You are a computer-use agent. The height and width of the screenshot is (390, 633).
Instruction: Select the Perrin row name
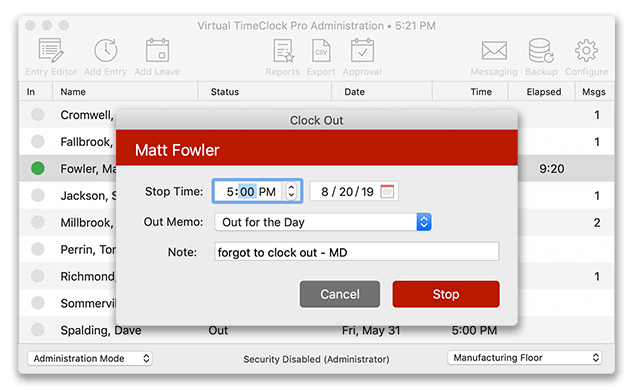(88, 250)
